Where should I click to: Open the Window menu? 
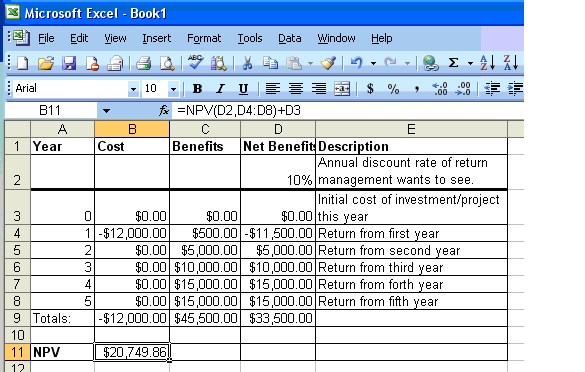tap(336, 38)
